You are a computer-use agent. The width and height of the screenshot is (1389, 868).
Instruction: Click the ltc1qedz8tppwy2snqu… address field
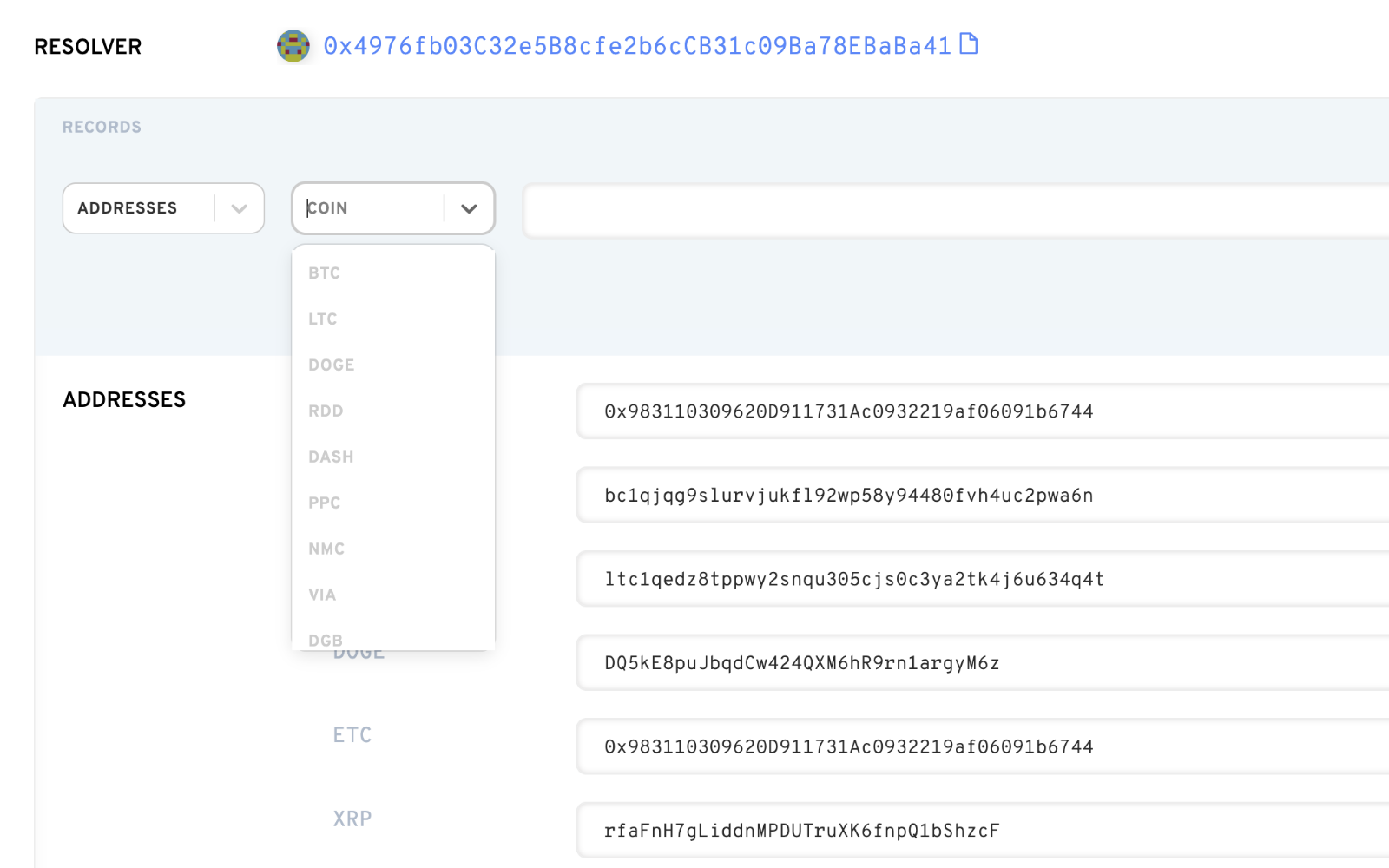(x=983, y=579)
